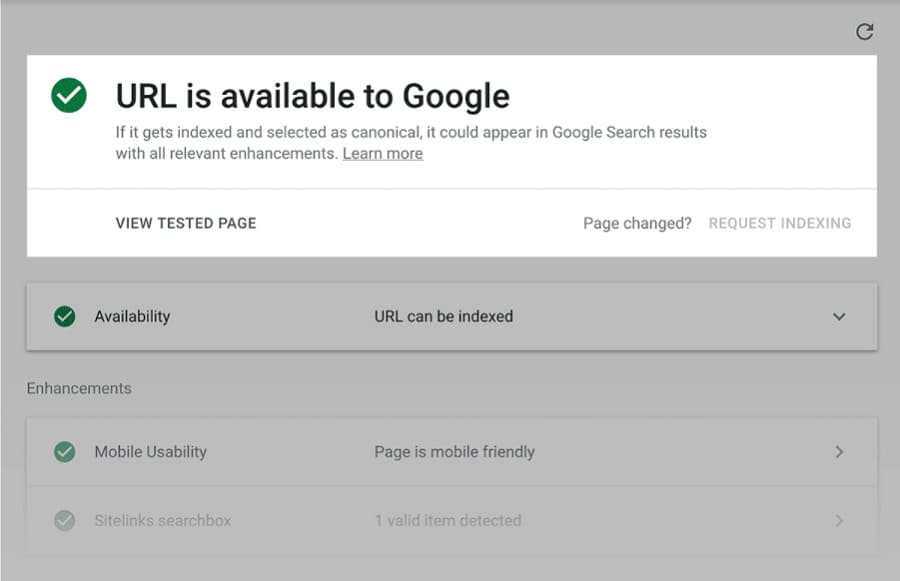
Task: Select the Sitelinks searchbox row label
Action: click(x=162, y=521)
